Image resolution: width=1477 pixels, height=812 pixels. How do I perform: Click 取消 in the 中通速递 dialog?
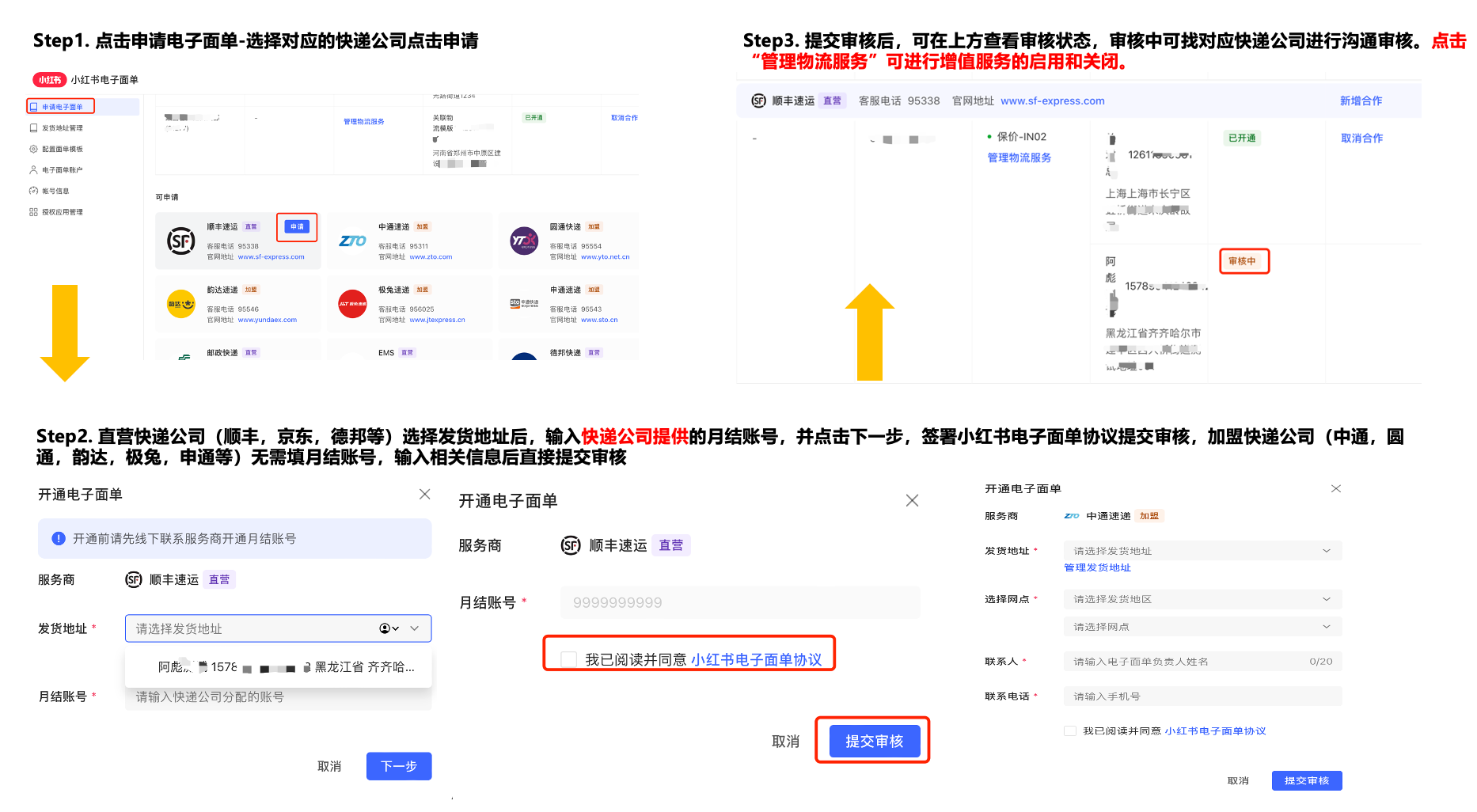[x=1238, y=781]
